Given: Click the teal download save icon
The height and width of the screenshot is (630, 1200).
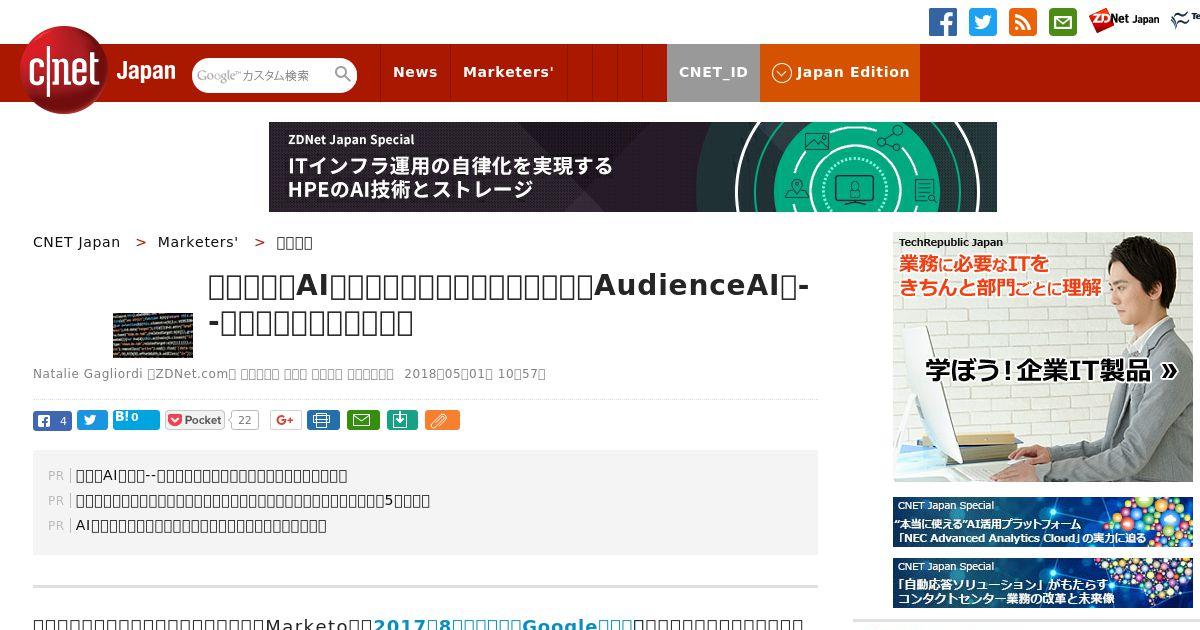Looking at the screenshot, I should (x=401, y=420).
